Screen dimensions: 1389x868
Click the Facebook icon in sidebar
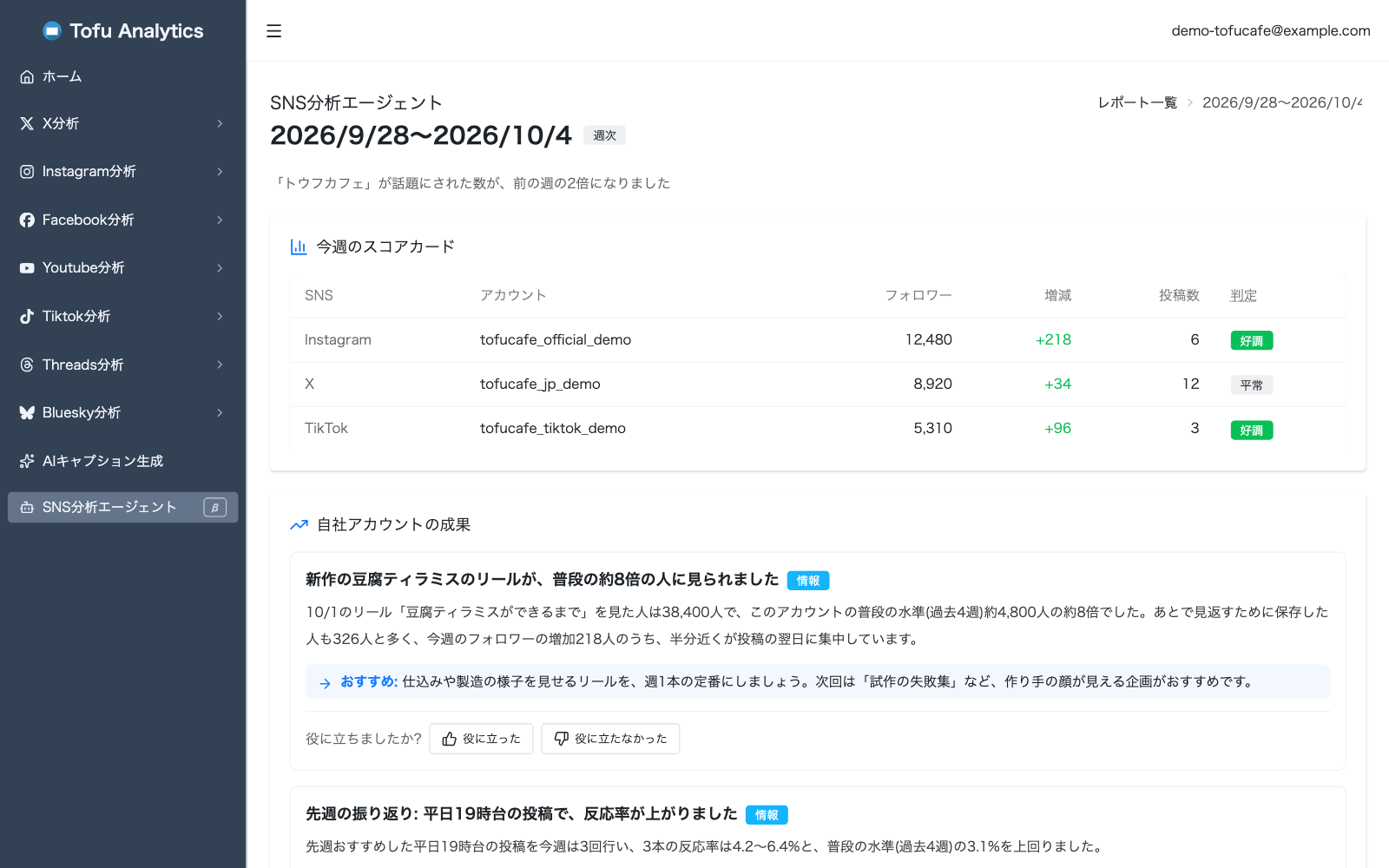[x=27, y=220]
